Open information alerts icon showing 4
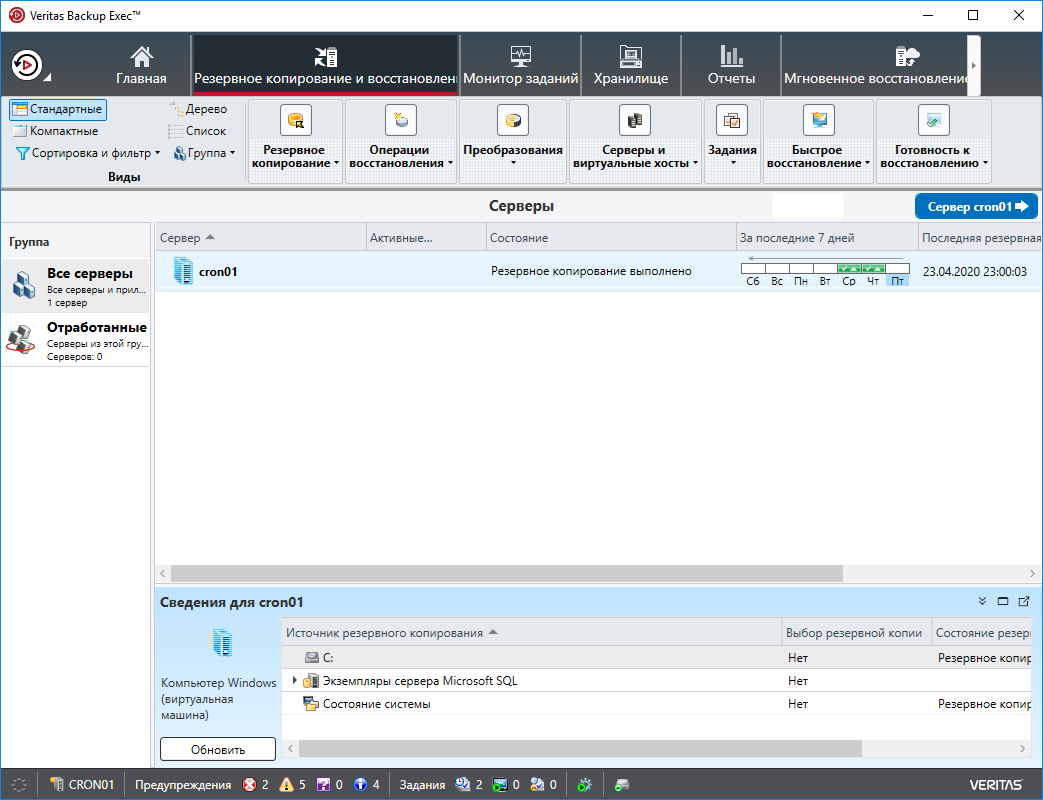1043x800 pixels. click(x=361, y=785)
